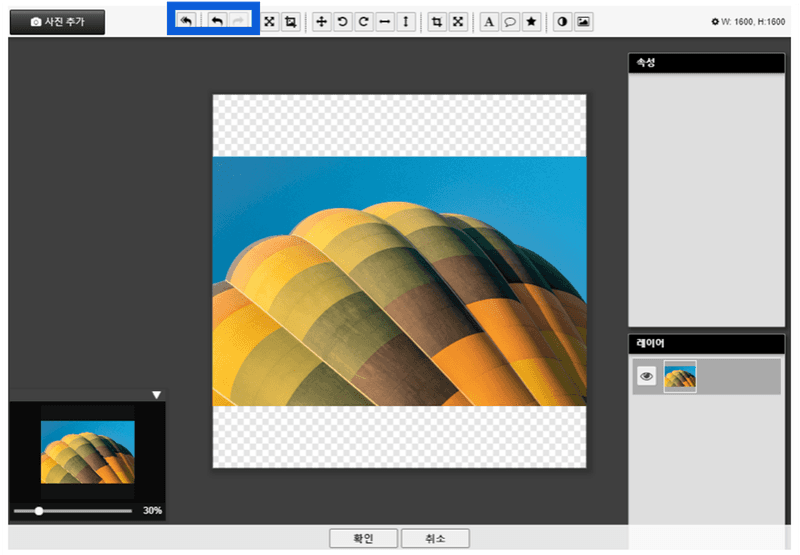Rotate image clockwise using toolbar icon
The height and width of the screenshot is (555, 800).
pyautogui.click(x=363, y=21)
